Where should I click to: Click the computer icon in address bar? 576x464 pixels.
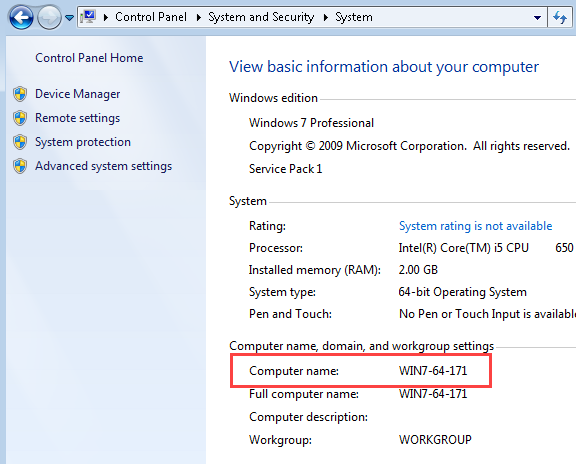[x=89, y=17]
